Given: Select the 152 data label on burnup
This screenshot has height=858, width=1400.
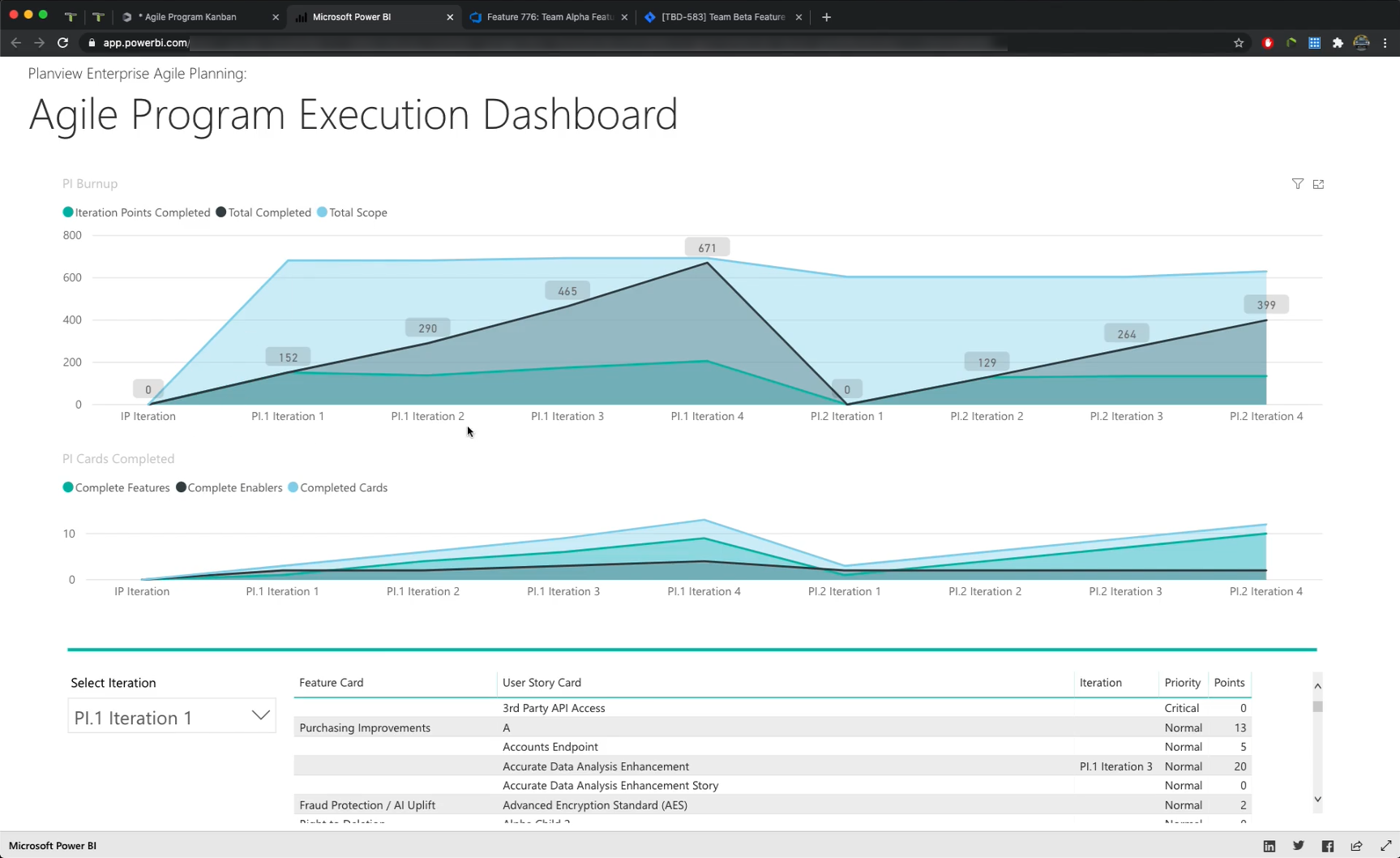Looking at the screenshot, I should 288,357.
